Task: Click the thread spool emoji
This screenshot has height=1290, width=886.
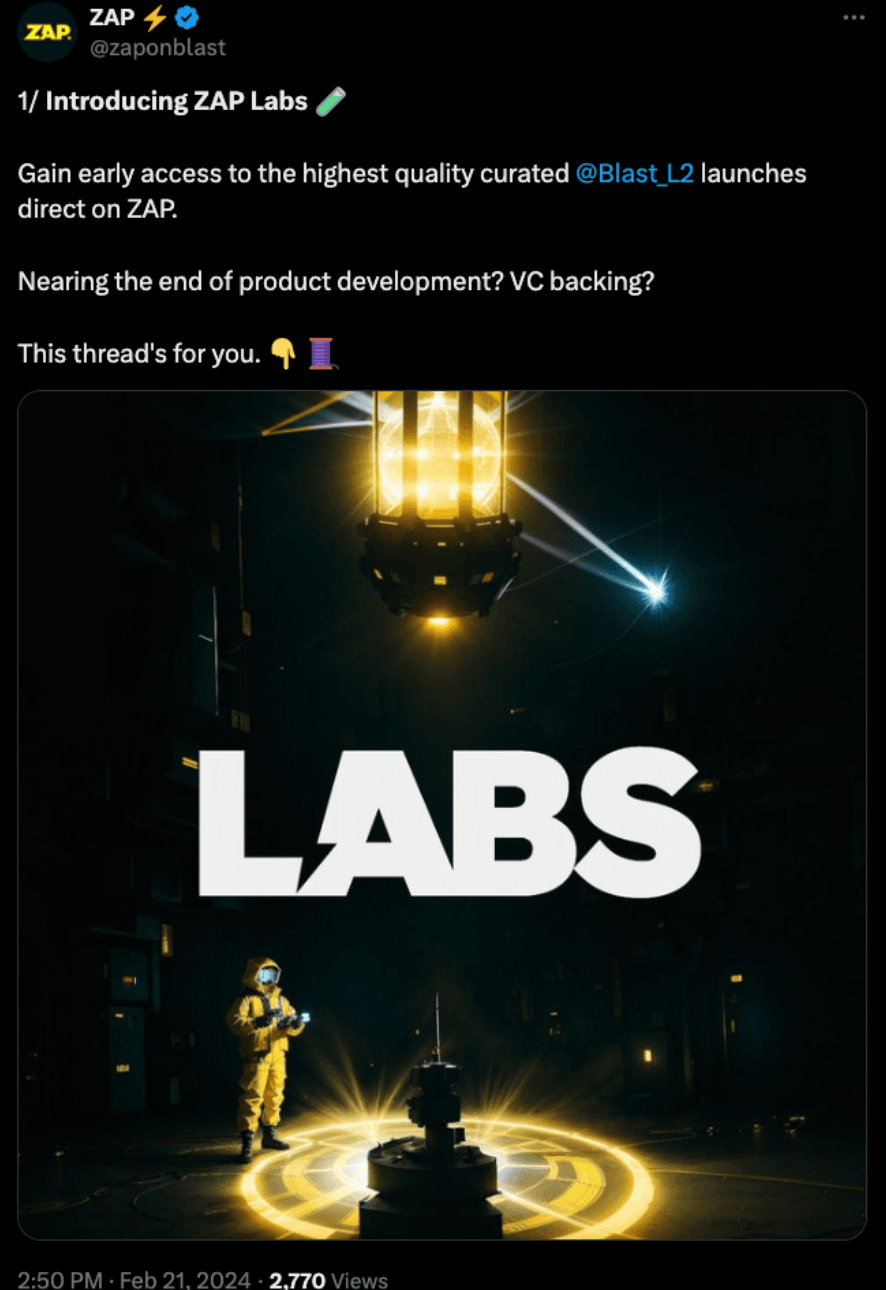Action: coord(321,354)
